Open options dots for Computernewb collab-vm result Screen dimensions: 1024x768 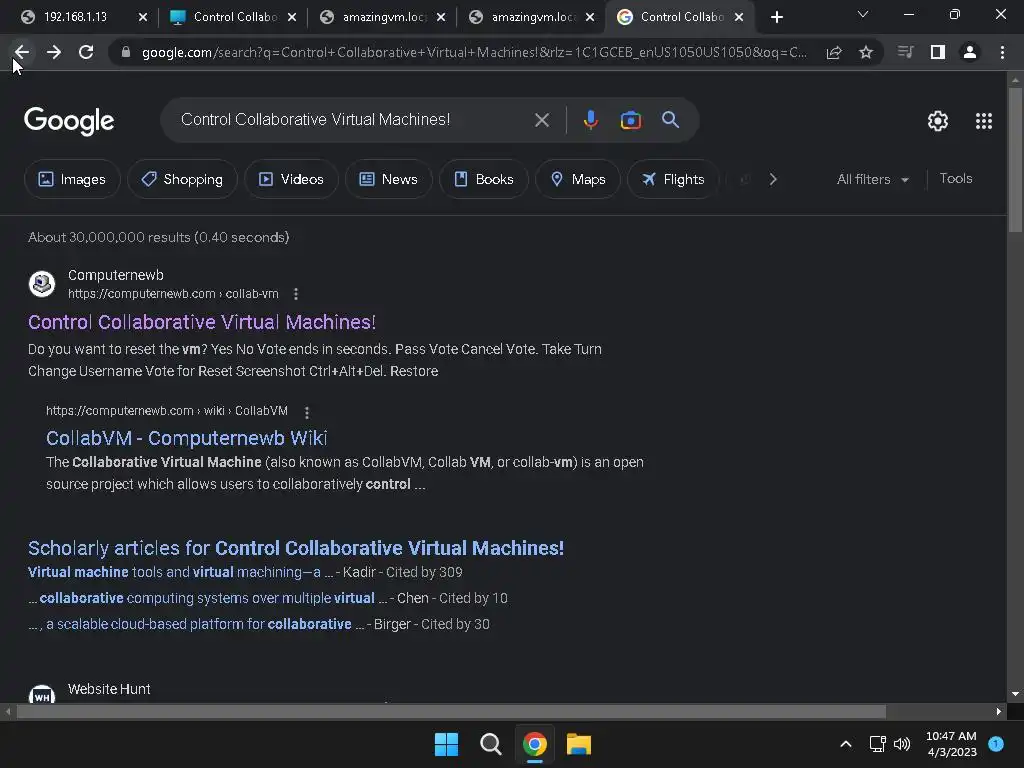[296, 294]
